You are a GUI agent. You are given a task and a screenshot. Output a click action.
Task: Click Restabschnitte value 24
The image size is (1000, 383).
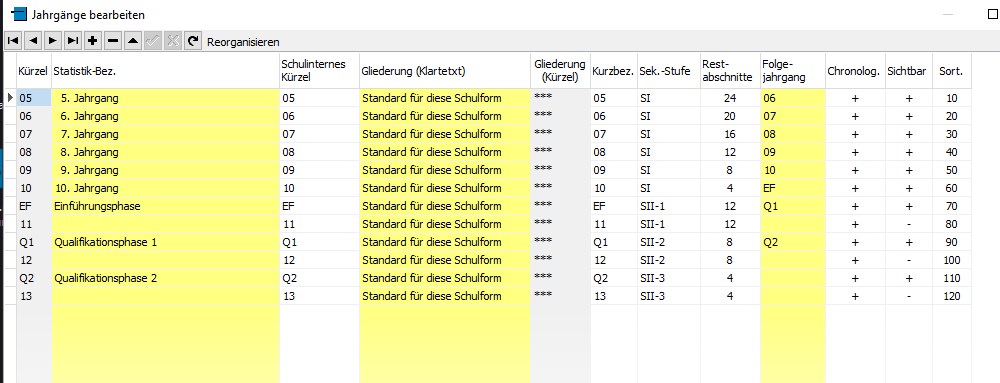730,98
